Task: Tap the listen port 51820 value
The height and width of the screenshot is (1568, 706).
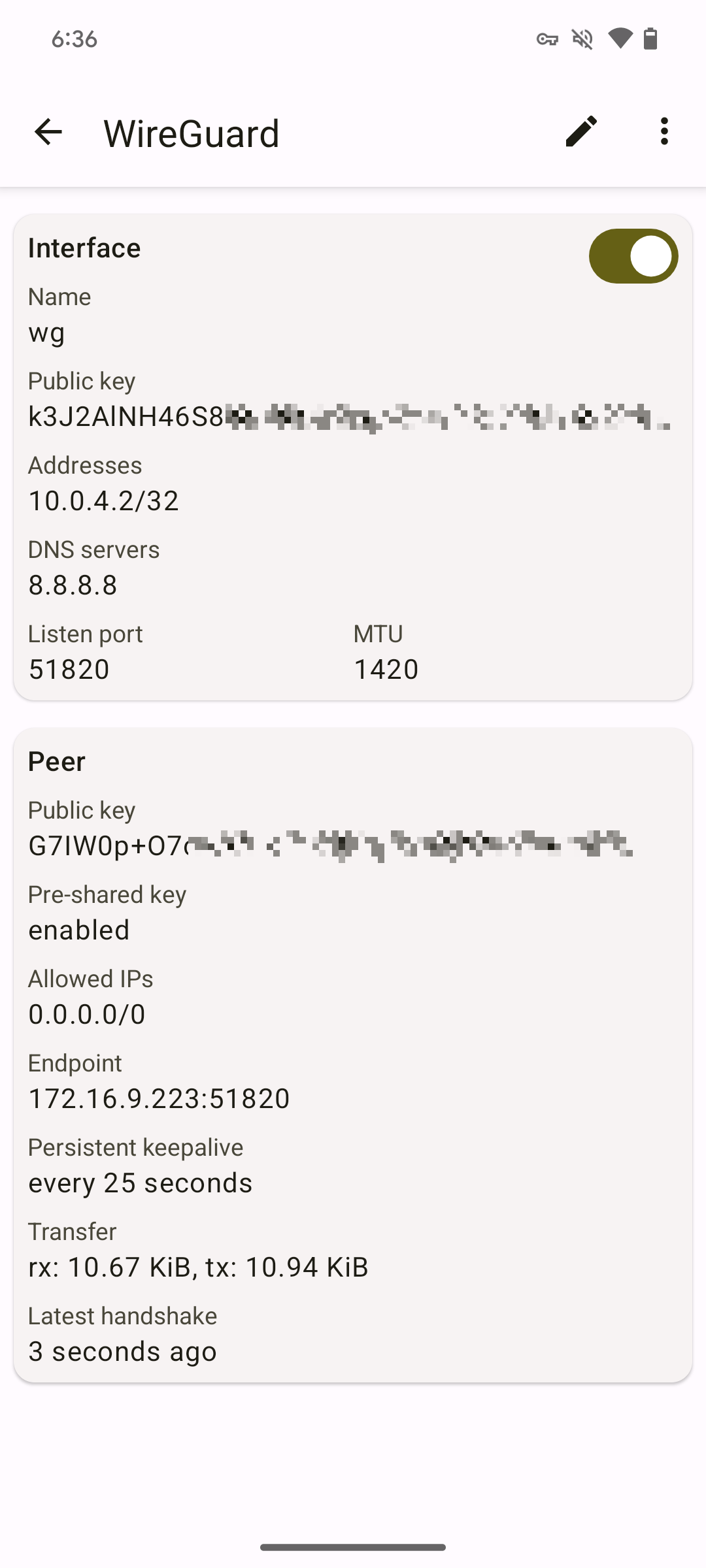Action: 69,670
